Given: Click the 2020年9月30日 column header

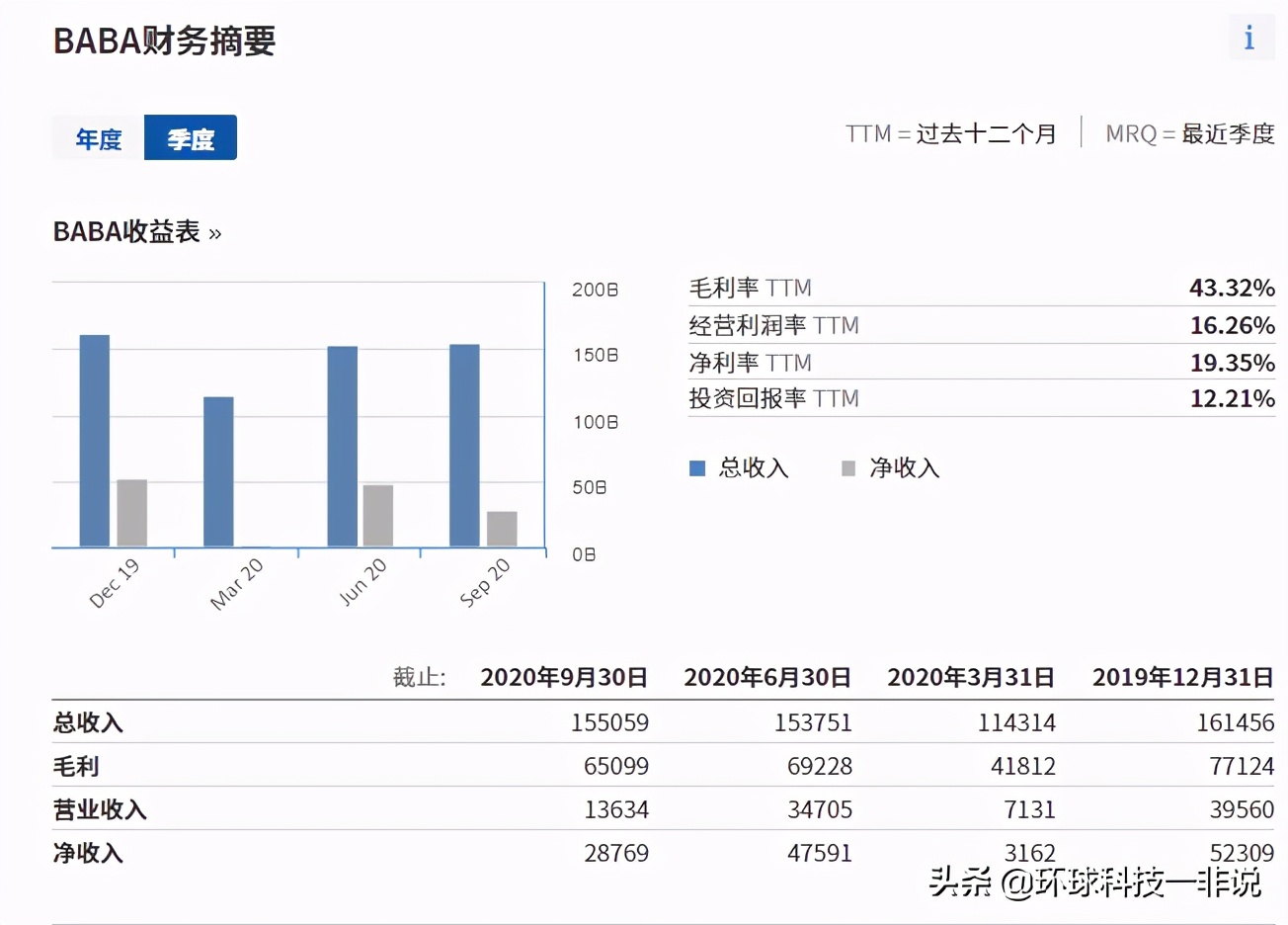Looking at the screenshot, I should pos(564,677).
